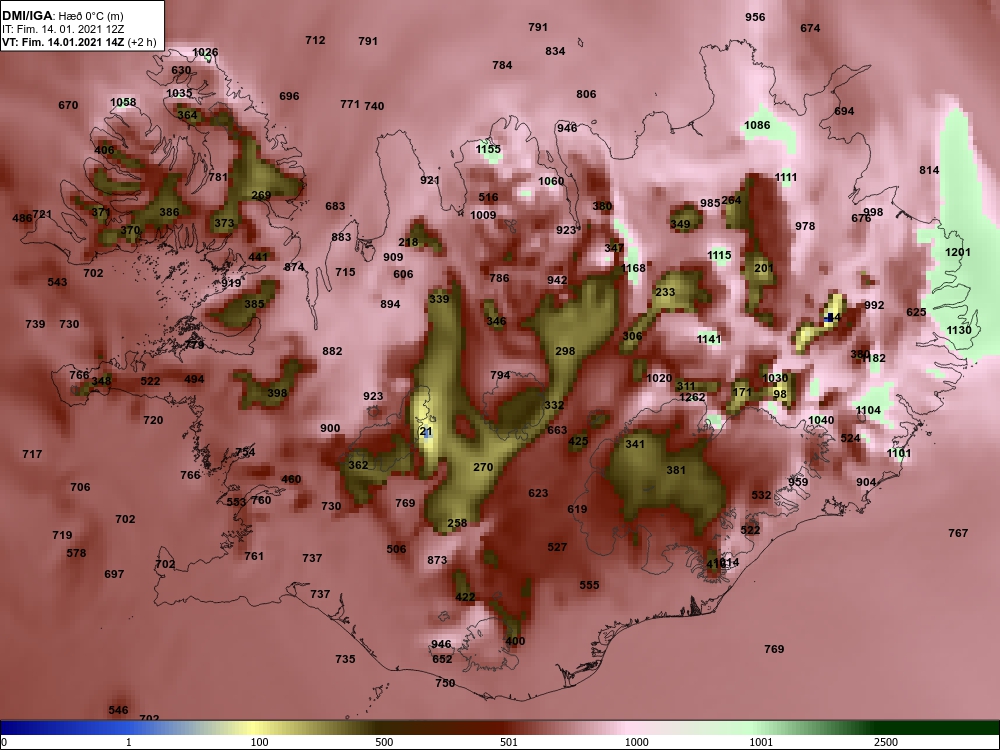Screen dimensions: 1000x750
Task: Select the 1104 label
Action: click(868, 410)
